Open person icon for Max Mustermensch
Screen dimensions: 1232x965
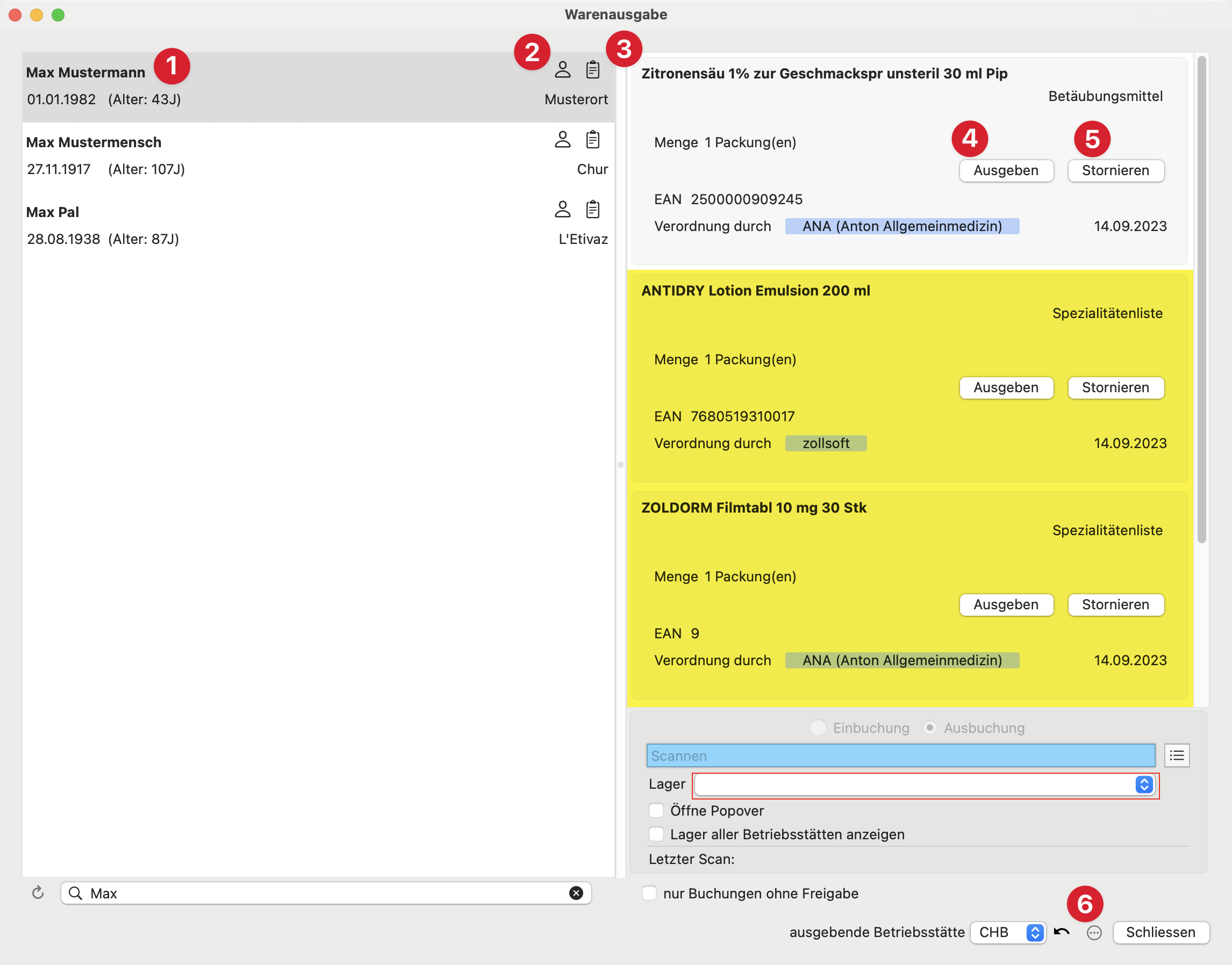tap(562, 140)
